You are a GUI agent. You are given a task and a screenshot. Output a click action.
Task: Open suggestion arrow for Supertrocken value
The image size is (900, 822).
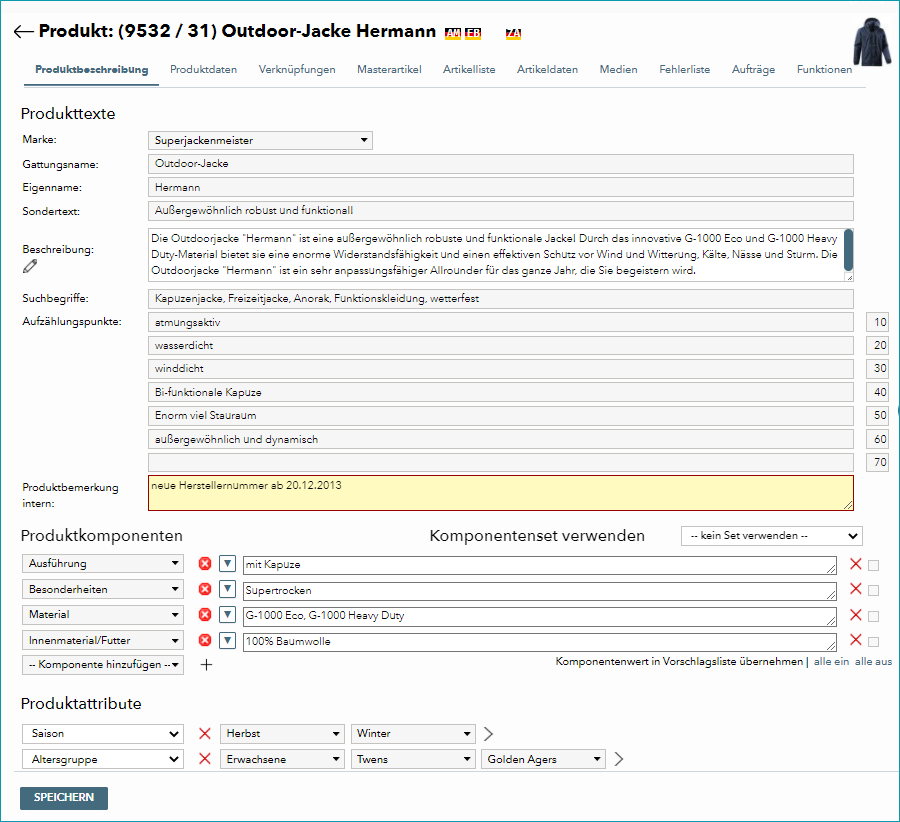(227, 589)
